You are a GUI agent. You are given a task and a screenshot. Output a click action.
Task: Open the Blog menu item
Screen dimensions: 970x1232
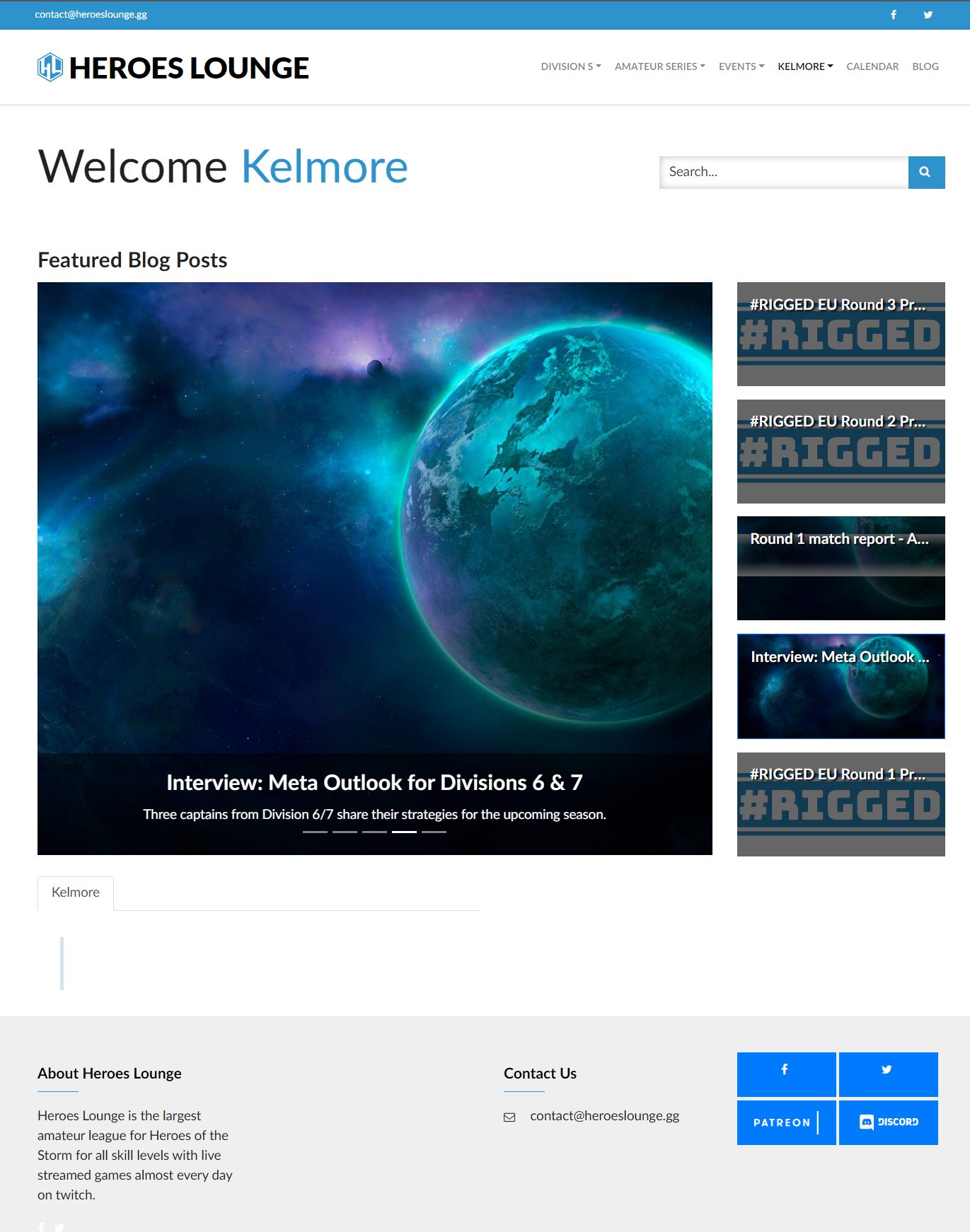(925, 66)
